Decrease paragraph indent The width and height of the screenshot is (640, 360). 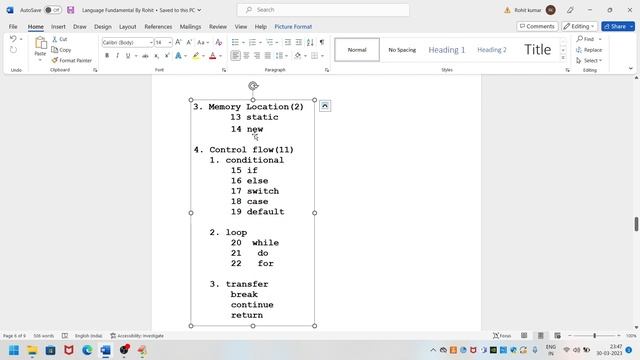coord(288,42)
